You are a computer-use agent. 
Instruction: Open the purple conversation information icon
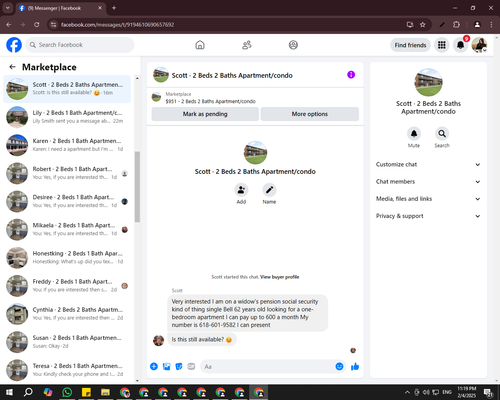point(351,75)
